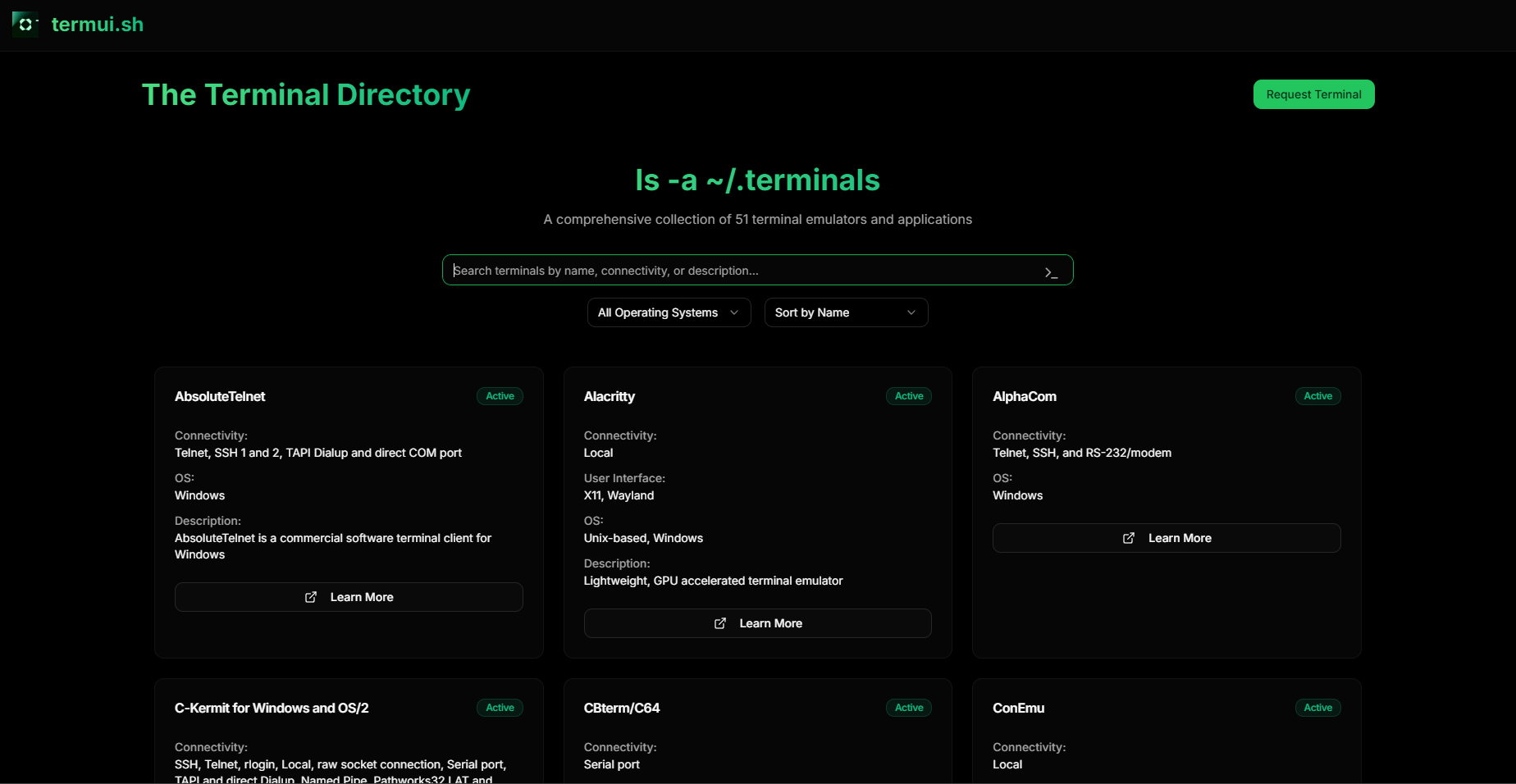Click Learn More on the AlphaCom card
The image size is (1516, 784).
(x=1166, y=538)
